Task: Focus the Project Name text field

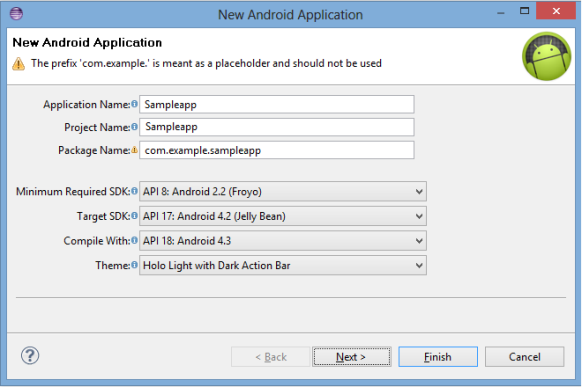Action: (x=277, y=127)
